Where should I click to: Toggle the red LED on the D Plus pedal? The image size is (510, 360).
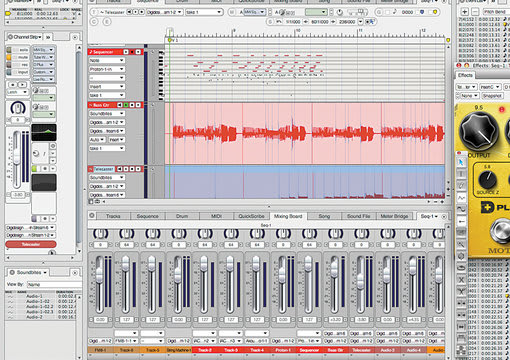tap(501, 109)
